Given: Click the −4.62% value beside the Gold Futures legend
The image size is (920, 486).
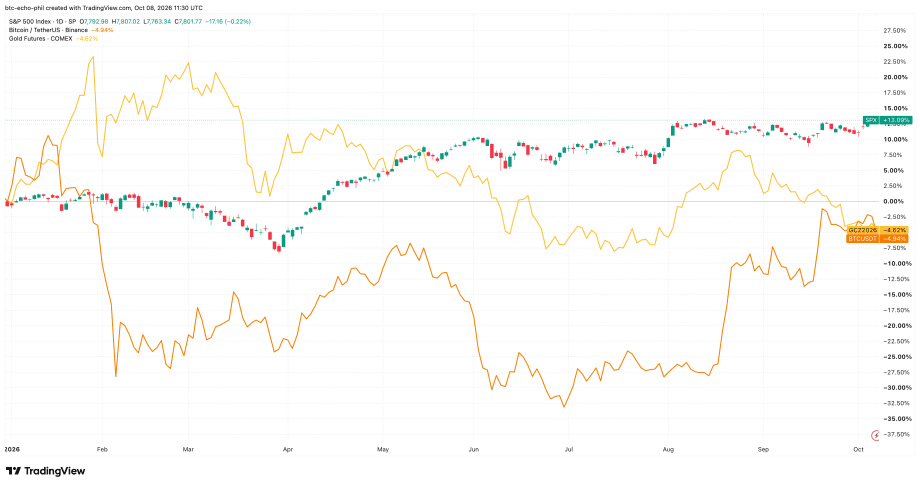Looking at the screenshot, I should (87, 39).
